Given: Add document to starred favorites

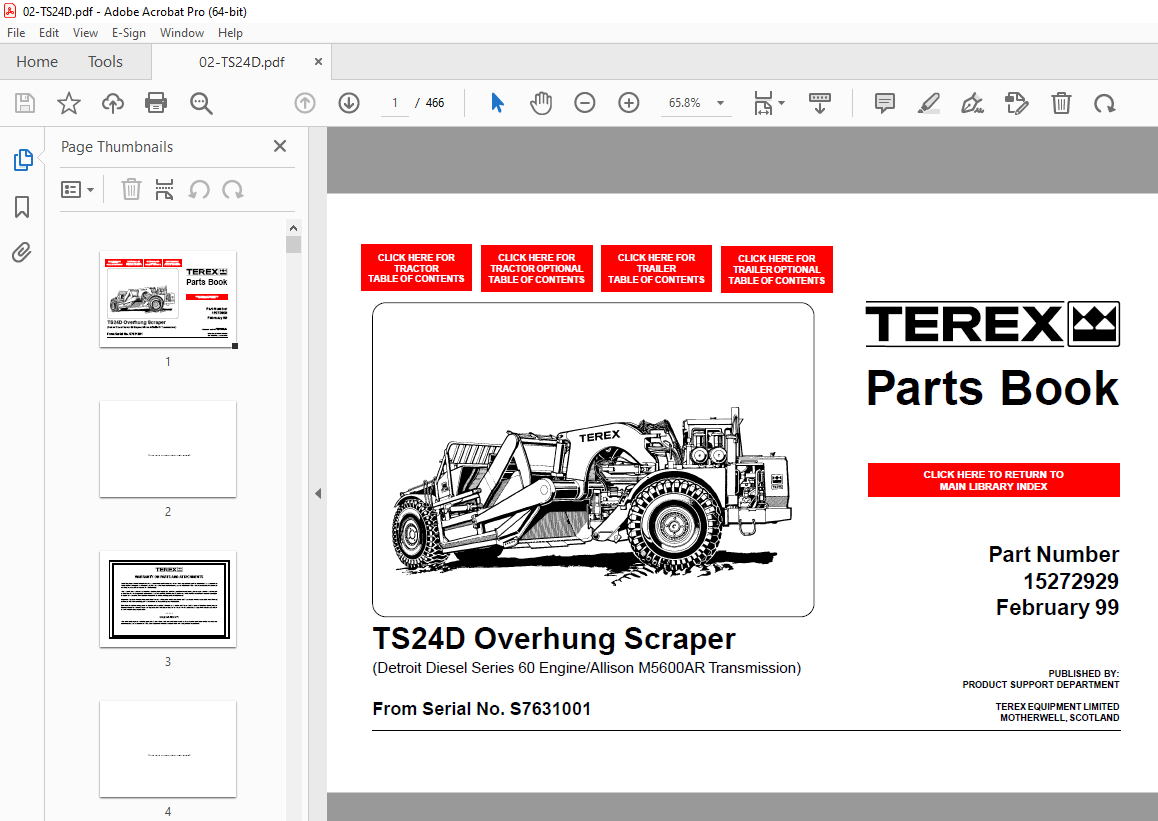Looking at the screenshot, I should [69, 103].
